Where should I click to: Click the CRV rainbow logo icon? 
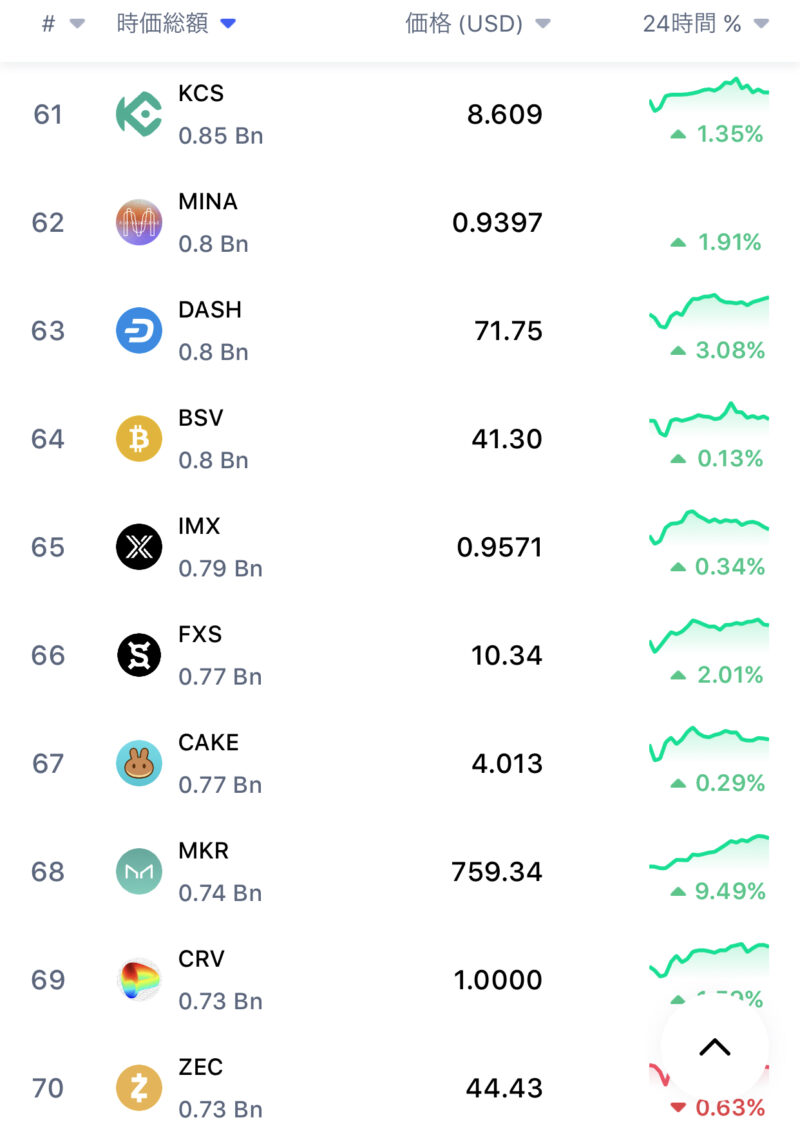click(x=138, y=979)
